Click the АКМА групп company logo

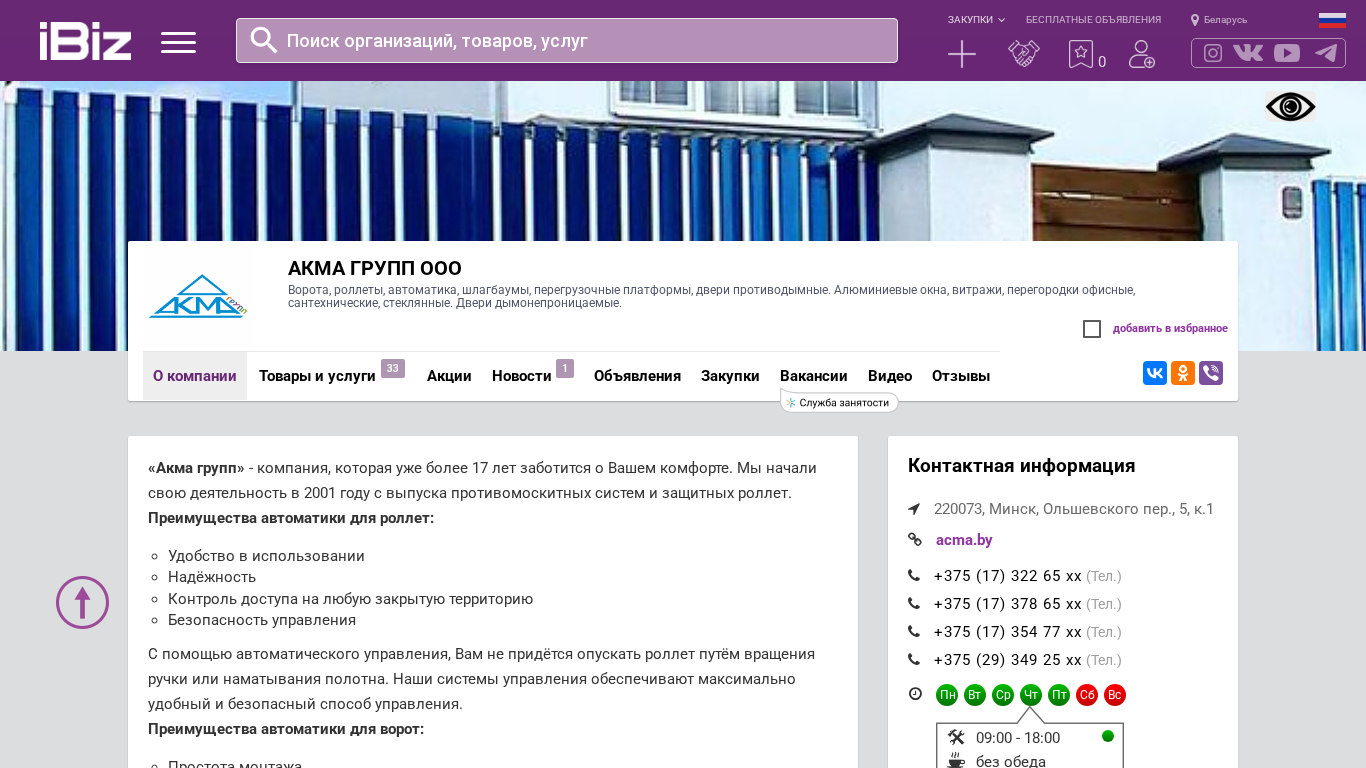(x=198, y=297)
